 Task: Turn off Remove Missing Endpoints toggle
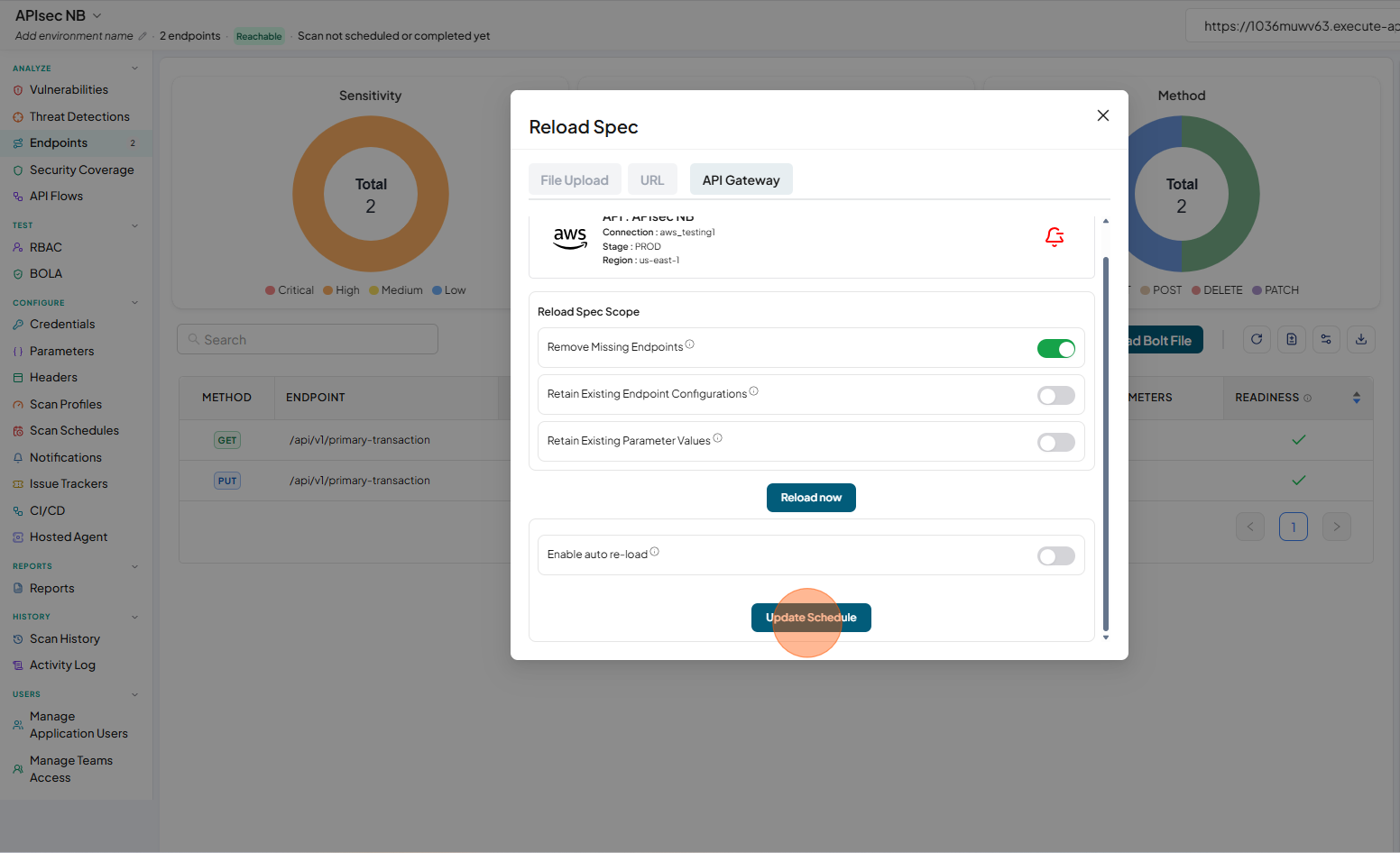1056,349
